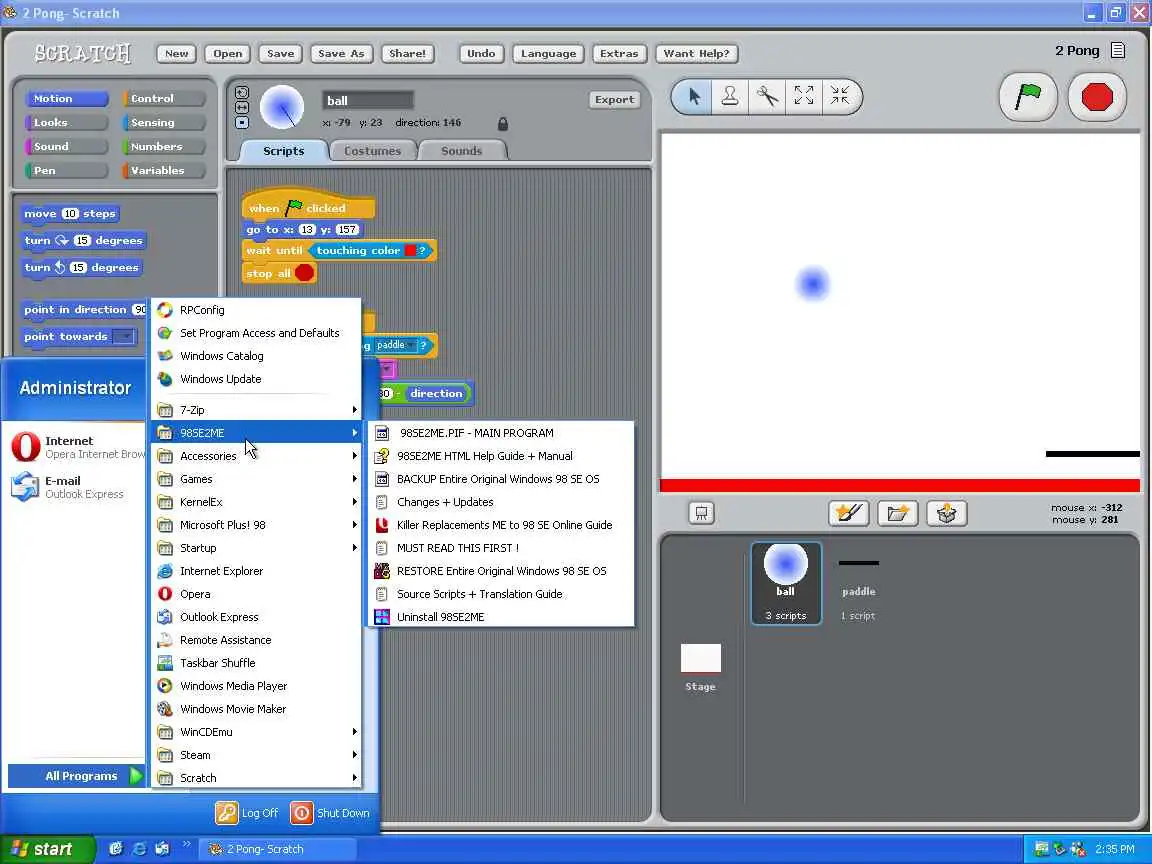Choose new sprite from file folder icon
Screen dimensions: 1152x864
897,513
